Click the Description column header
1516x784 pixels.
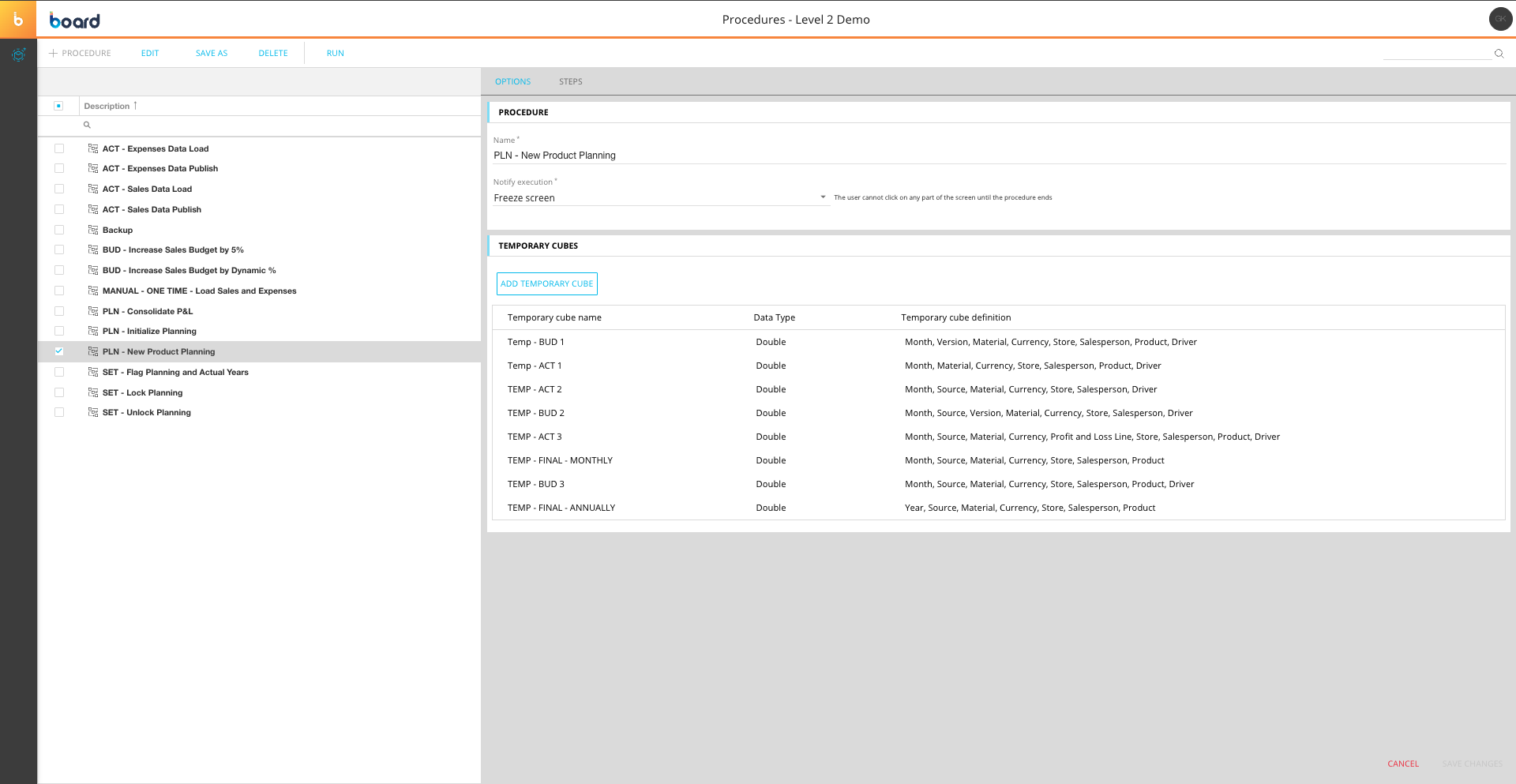coord(107,106)
